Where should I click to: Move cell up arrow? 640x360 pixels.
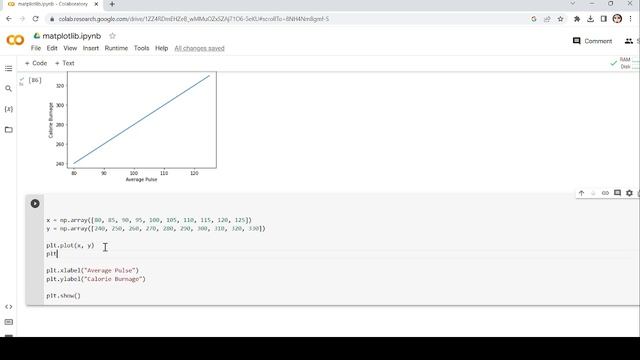point(581,193)
